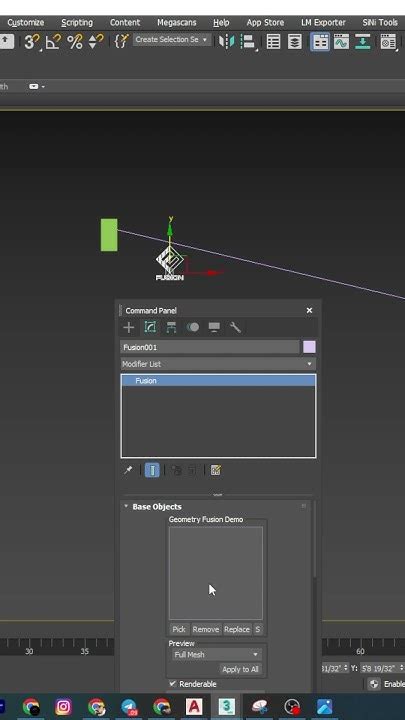Viewport: 405px width, 720px height.
Task: Click the green rectangle object in viewport
Action: pyautogui.click(x=109, y=235)
